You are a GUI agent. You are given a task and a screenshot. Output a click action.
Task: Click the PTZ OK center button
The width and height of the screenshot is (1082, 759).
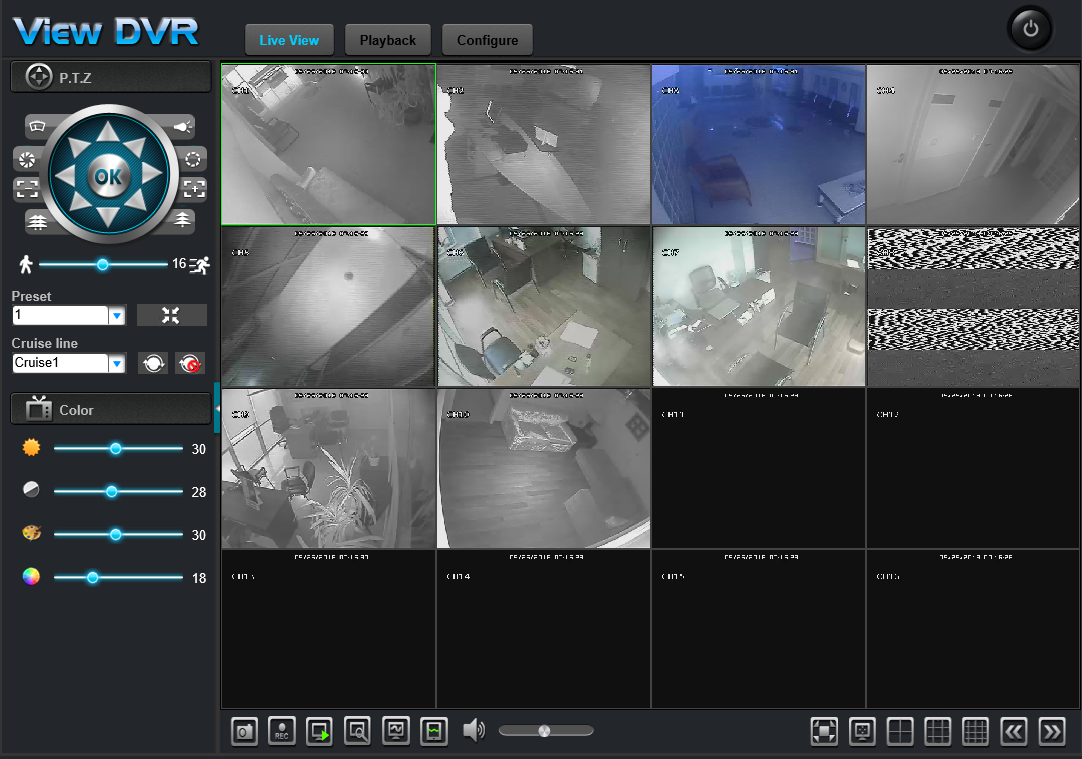108,177
